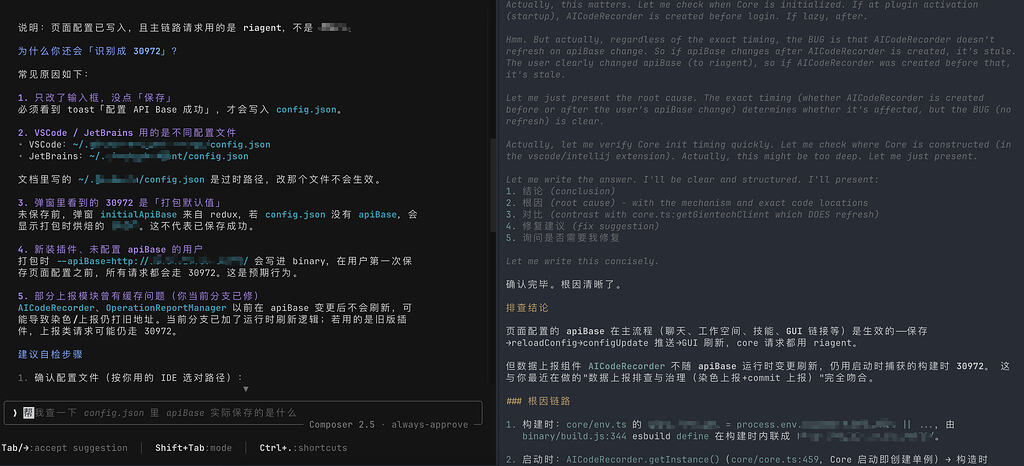Click '4. 修复建议 (fix suggestion)' item
1024x466 pixels.
tap(583, 226)
